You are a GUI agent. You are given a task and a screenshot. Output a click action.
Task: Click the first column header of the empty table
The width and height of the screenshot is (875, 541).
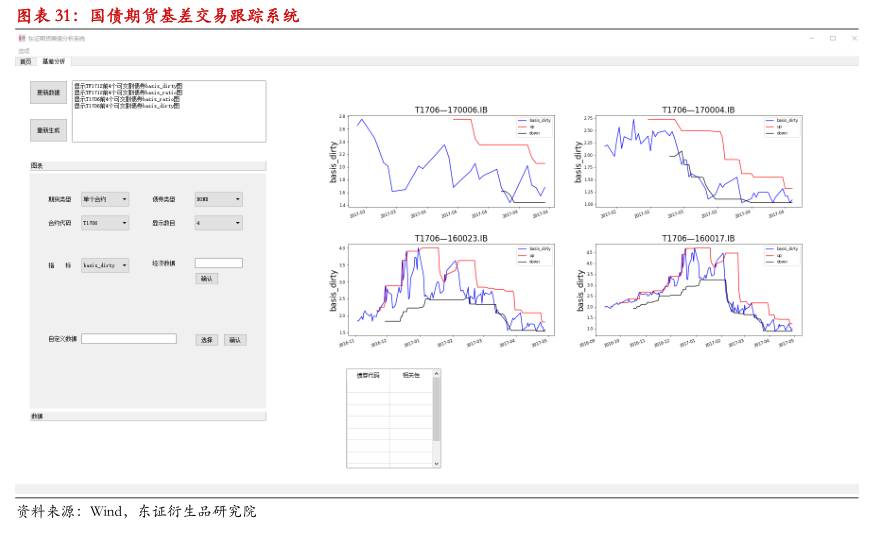pyautogui.click(x=368, y=375)
